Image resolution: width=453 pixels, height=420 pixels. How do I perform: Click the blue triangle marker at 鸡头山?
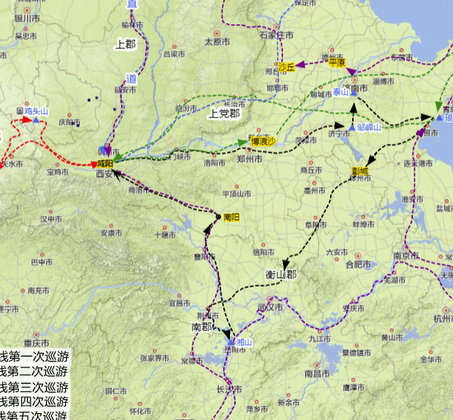pos(36,120)
